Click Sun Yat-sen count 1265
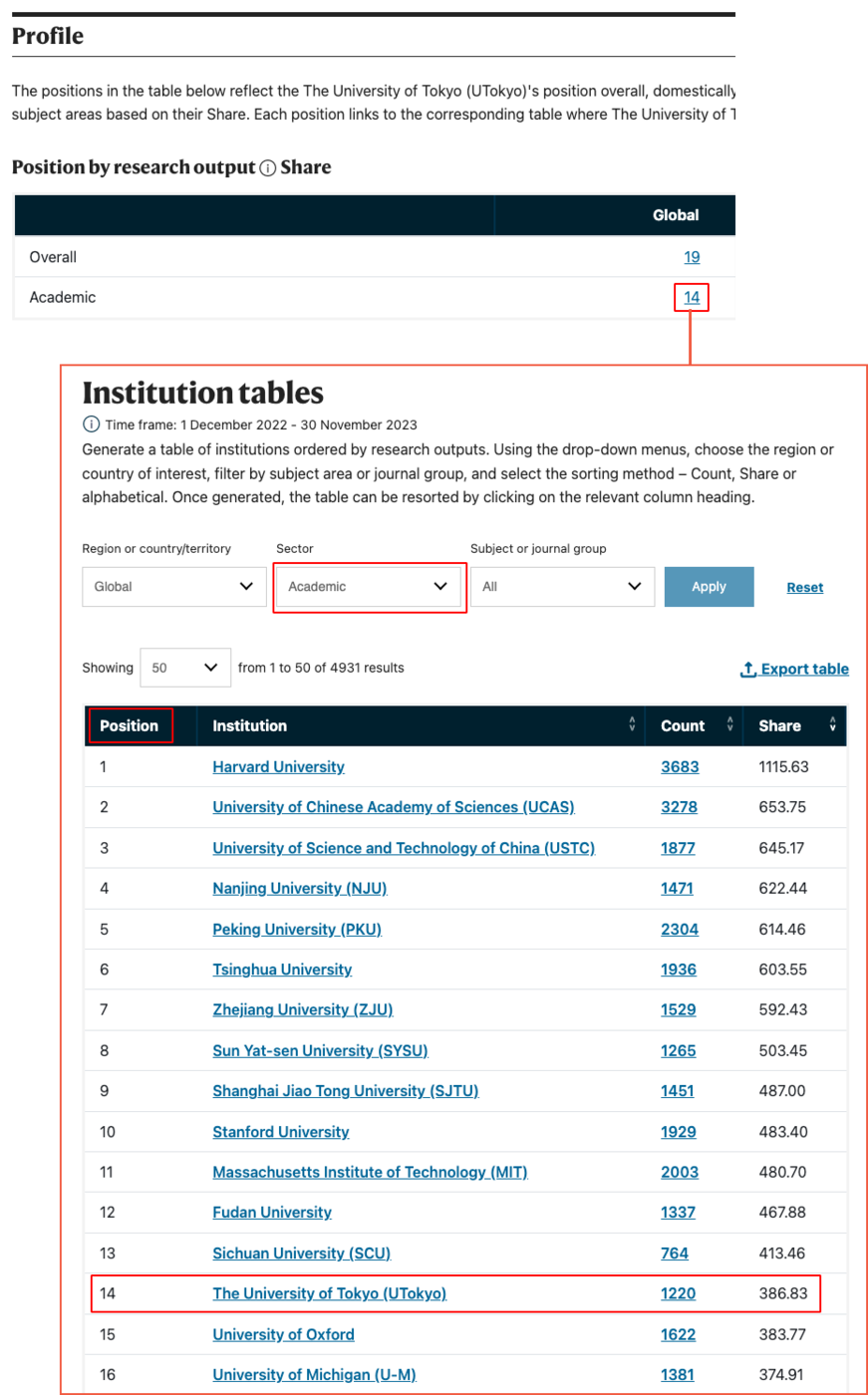This screenshot has width=868, height=1395. 679,1050
